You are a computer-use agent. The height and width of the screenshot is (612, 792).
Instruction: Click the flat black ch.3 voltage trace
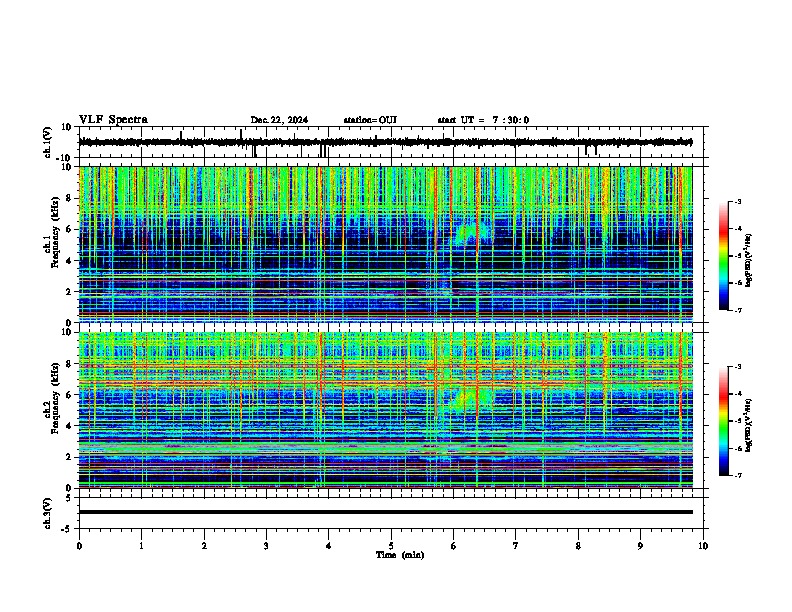[x=386, y=512]
